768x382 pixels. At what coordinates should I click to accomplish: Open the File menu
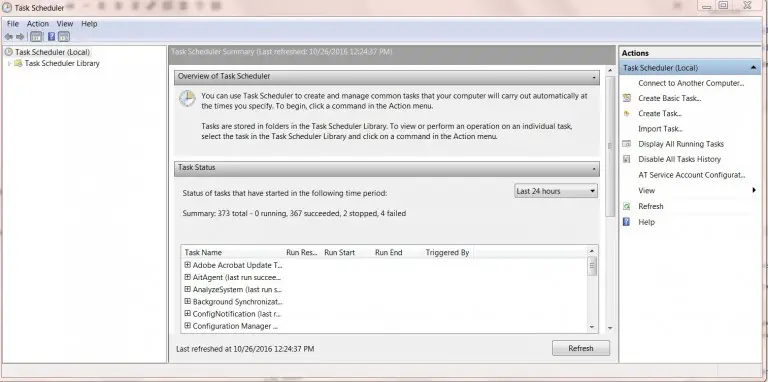tap(13, 24)
